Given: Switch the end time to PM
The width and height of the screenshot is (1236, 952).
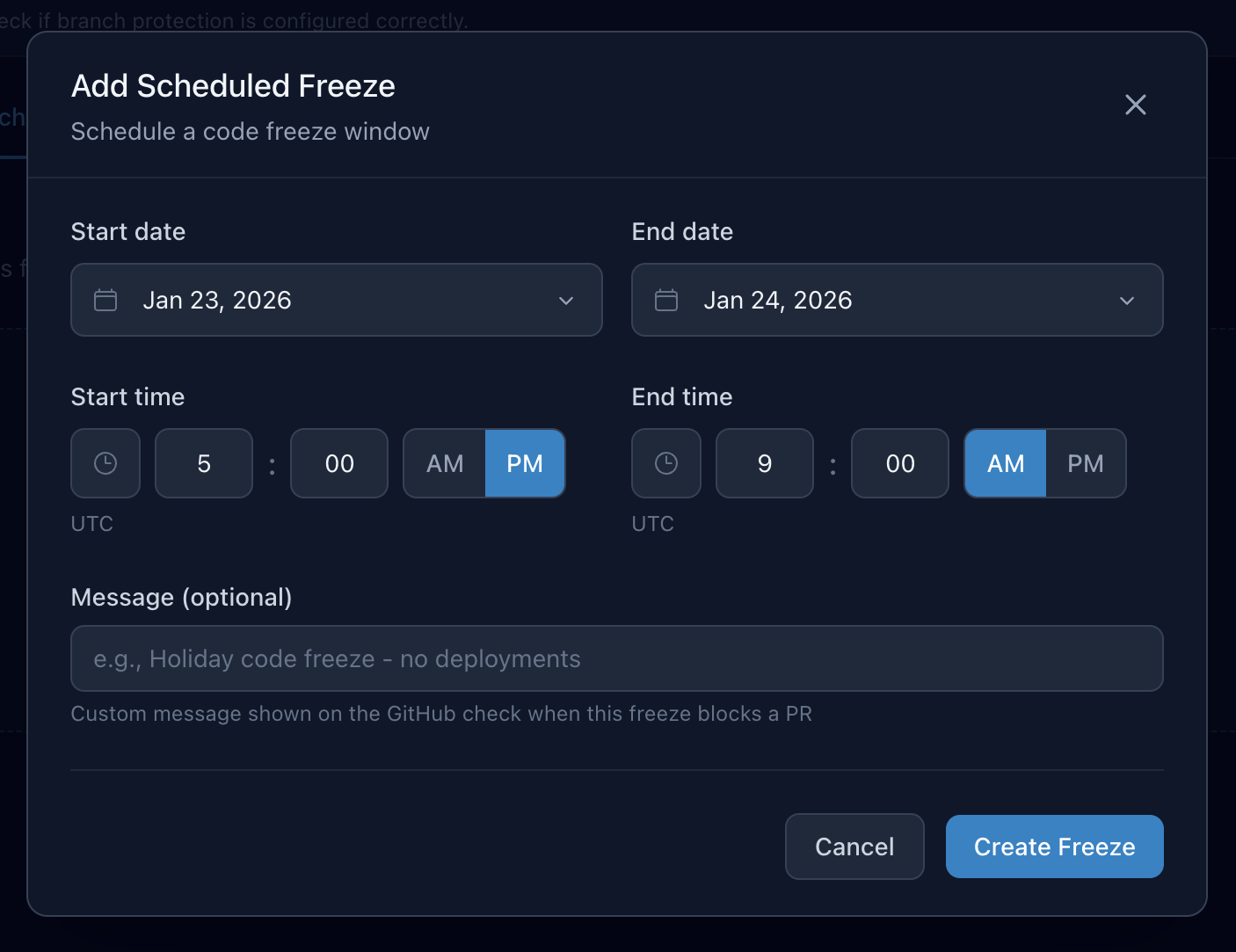Looking at the screenshot, I should (x=1086, y=463).
